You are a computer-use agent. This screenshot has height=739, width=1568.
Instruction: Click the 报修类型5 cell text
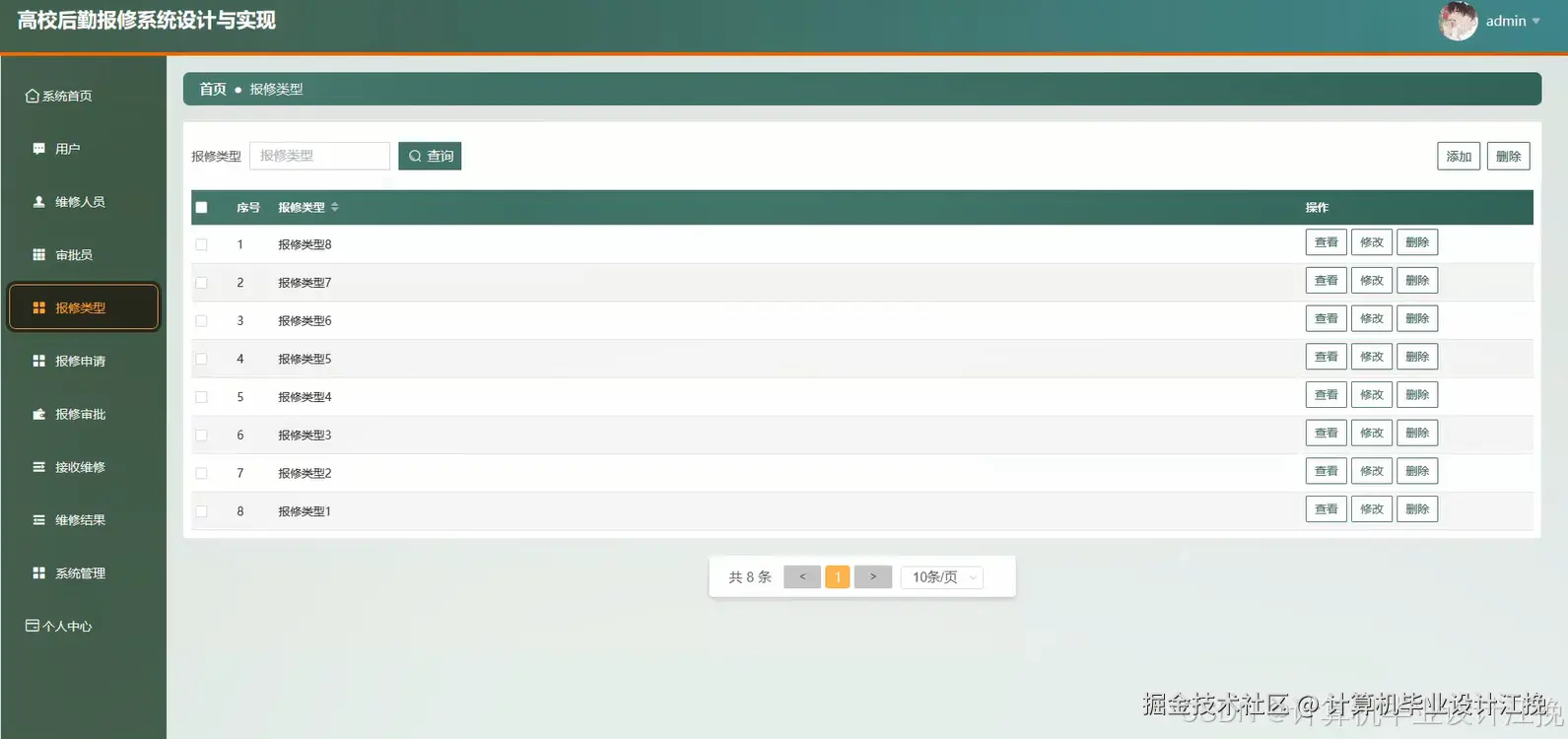305,359
